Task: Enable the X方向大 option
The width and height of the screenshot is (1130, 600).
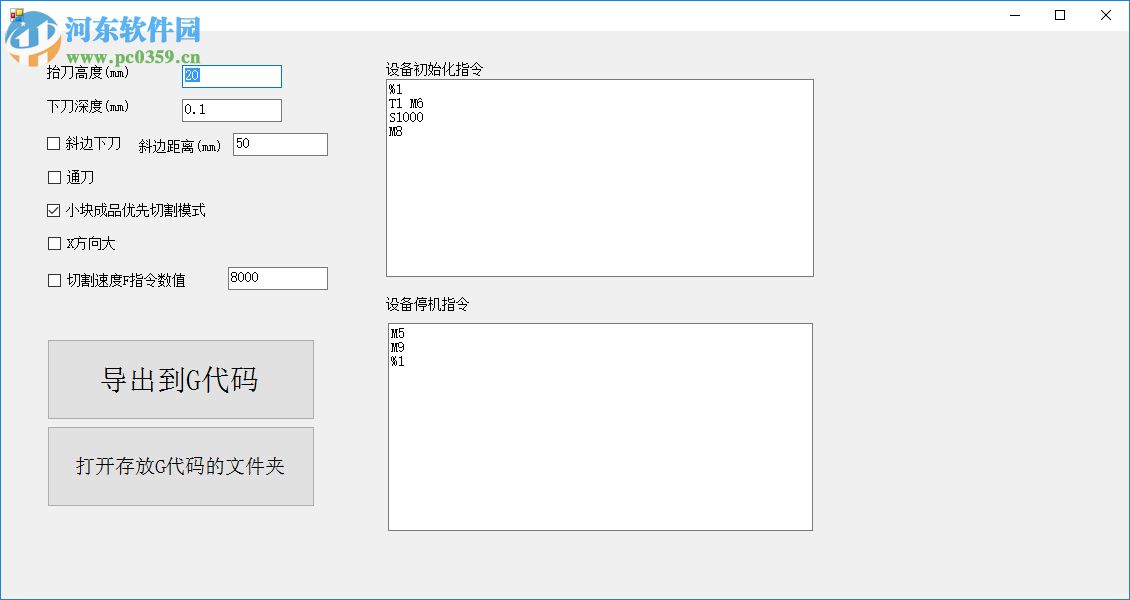Action: pyautogui.click(x=53, y=243)
